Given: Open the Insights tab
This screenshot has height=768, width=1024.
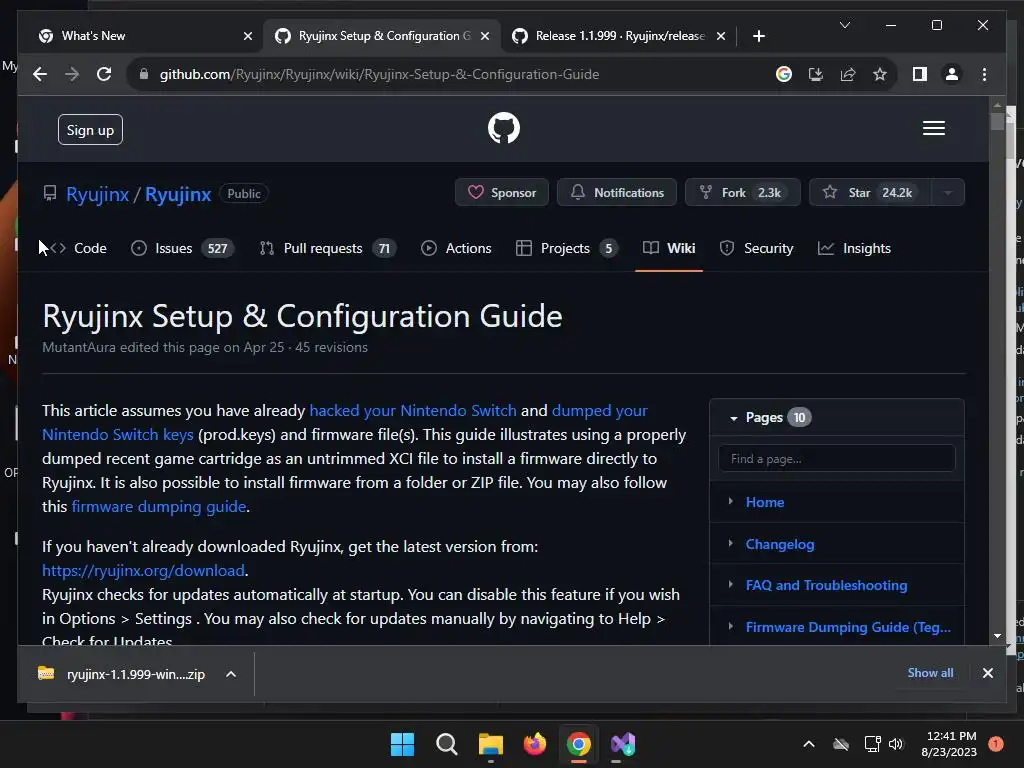Looking at the screenshot, I should coord(854,248).
